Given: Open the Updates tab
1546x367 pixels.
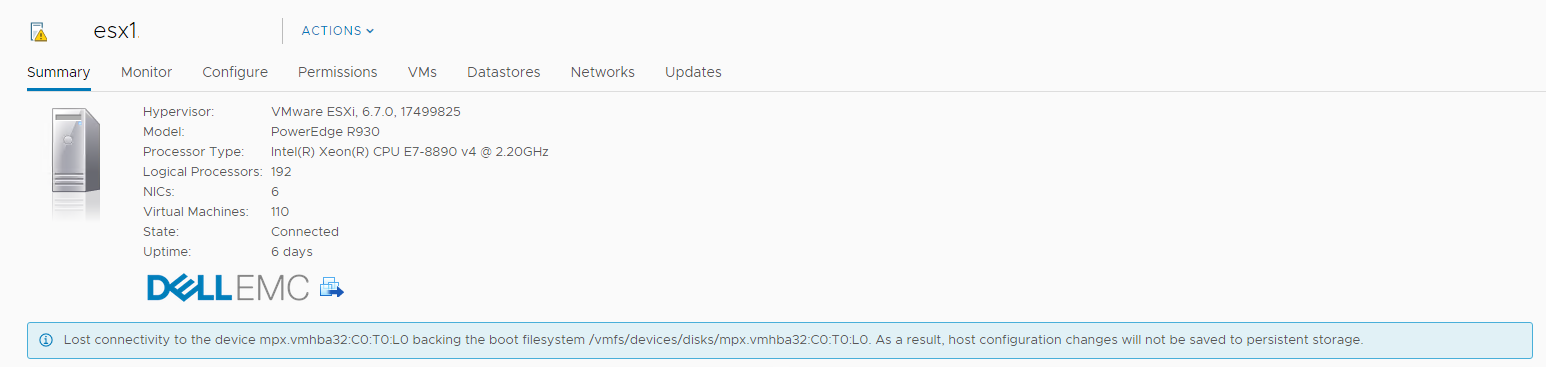Looking at the screenshot, I should [x=693, y=72].
